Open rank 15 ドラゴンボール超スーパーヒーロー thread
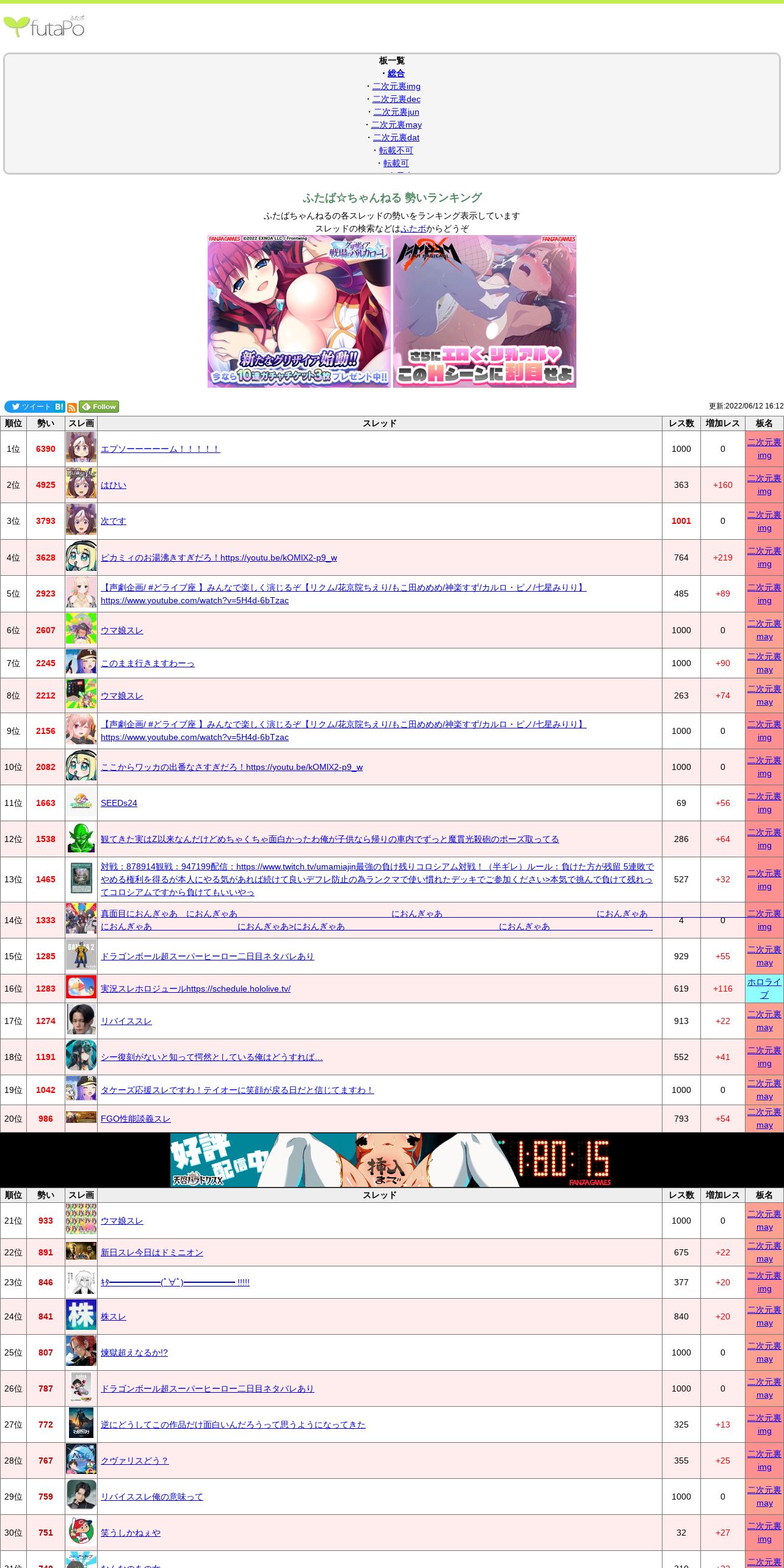784x1568 pixels. point(208,956)
